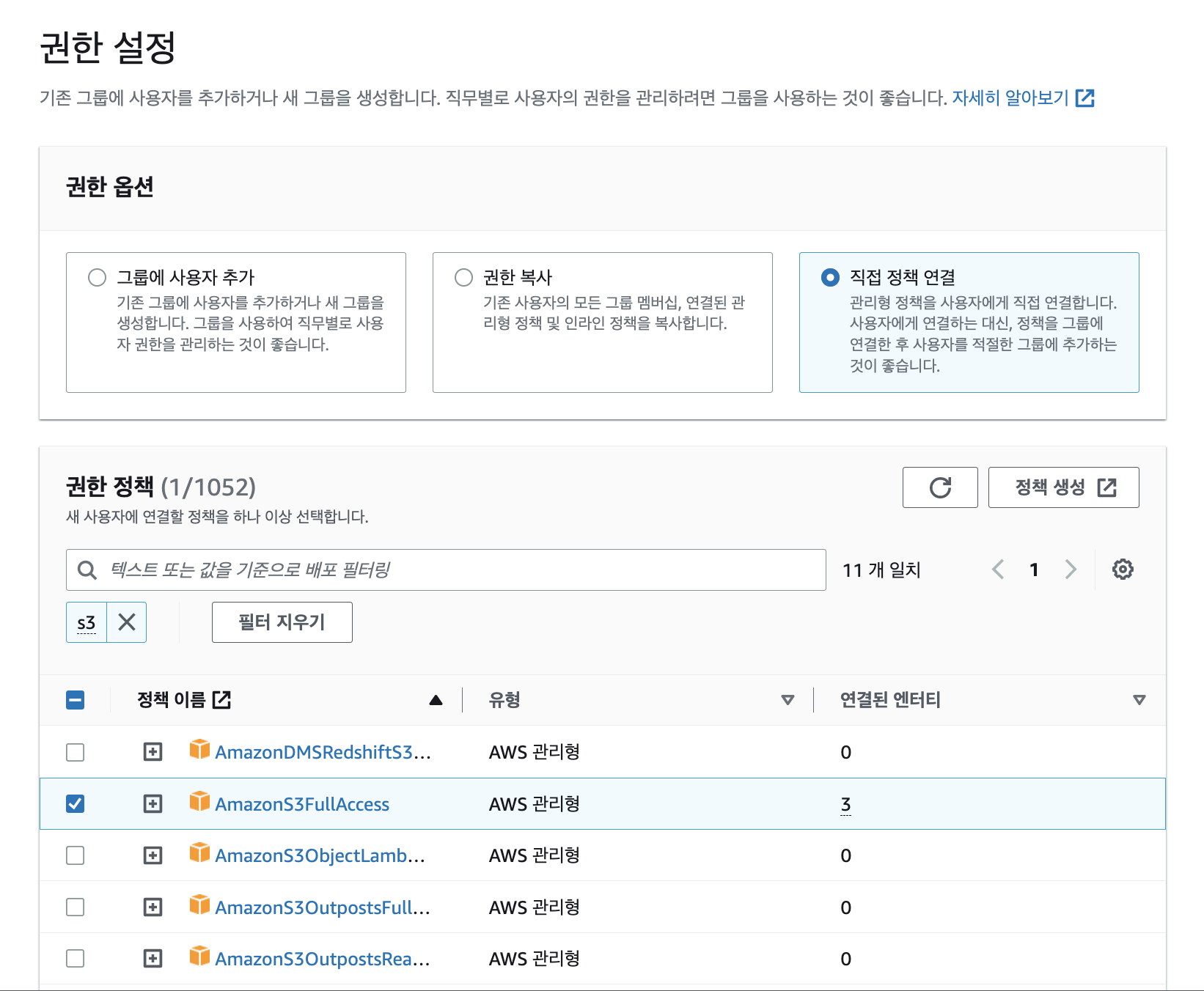
Task: Select the '그룹에 사용자 추가' radio option
Action: (x=97, y=277)
